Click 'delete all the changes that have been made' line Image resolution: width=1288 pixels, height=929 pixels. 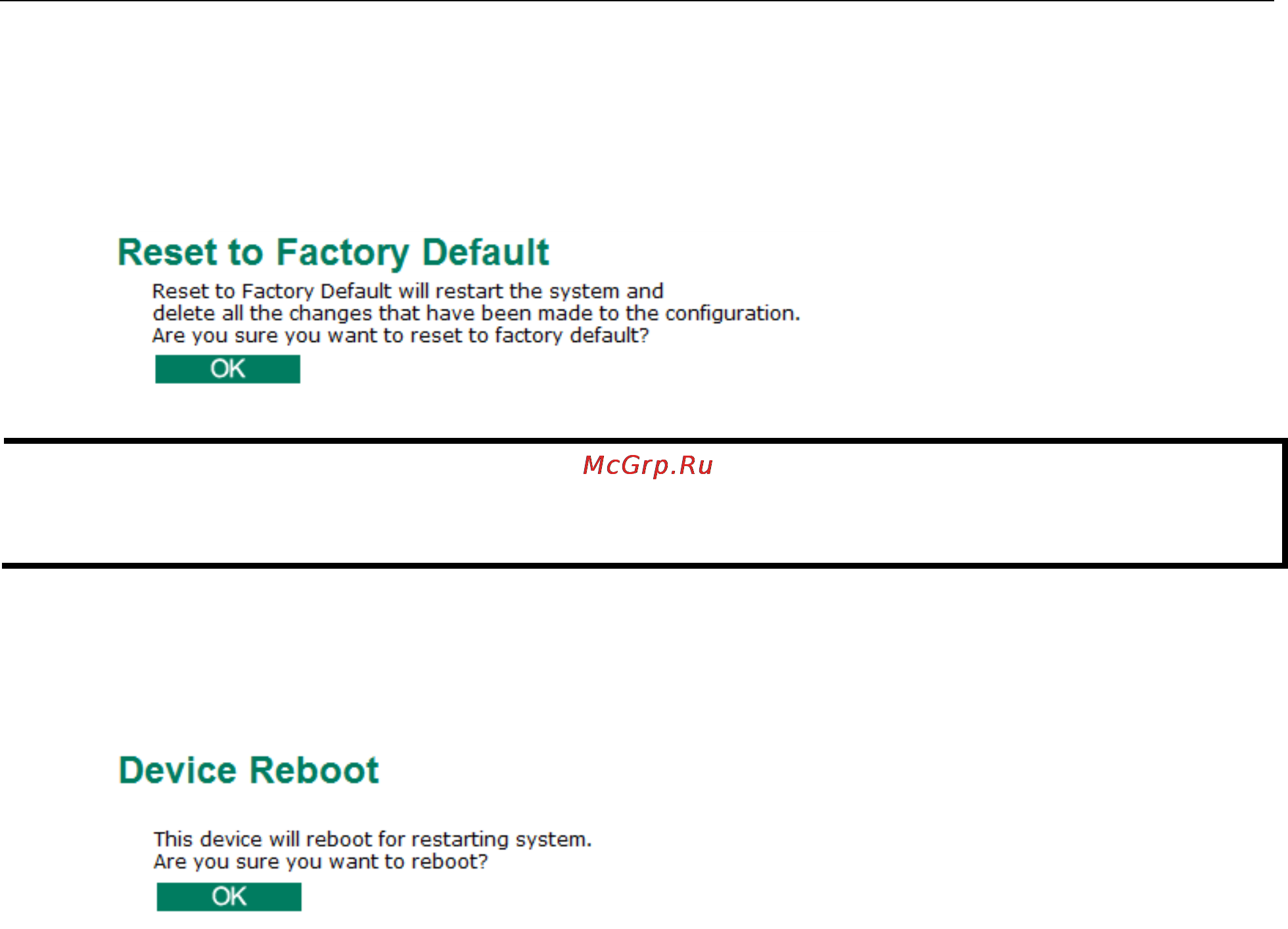click(476, 314)
